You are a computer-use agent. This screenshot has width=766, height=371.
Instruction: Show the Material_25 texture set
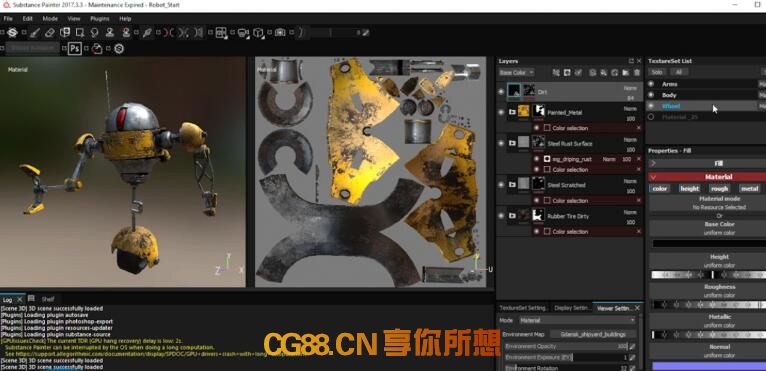[x=651, y=117]
